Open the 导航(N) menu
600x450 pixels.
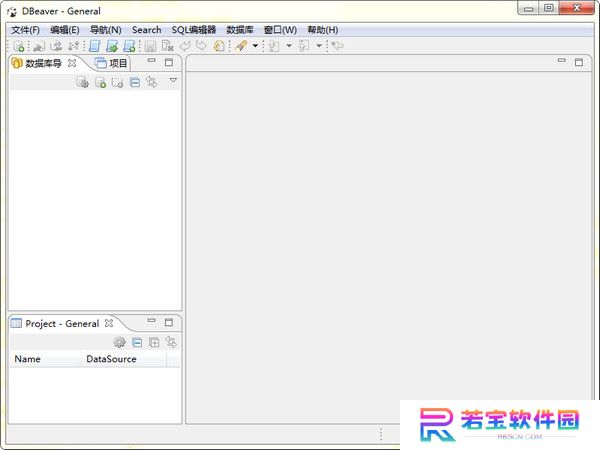tap(106, 30)
